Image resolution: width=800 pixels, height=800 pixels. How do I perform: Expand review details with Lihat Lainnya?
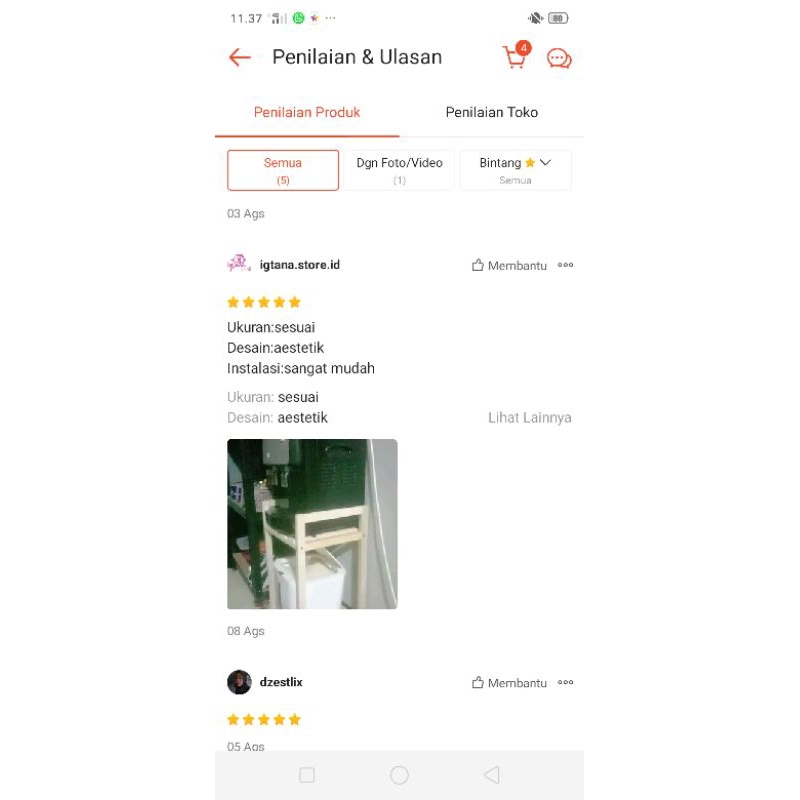pos(530,418)
